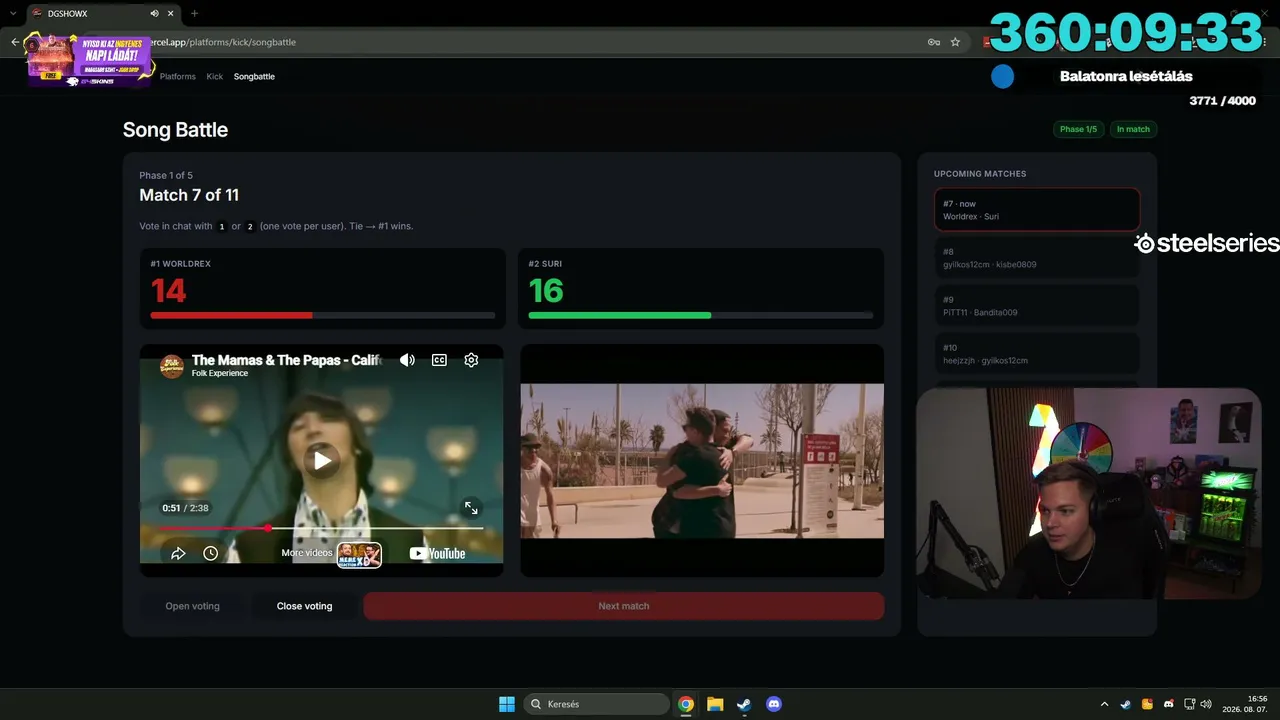Viewport: 1280px width, 720px height.
Task: Click the orange tray app icon
Action: pos(1147,704)
